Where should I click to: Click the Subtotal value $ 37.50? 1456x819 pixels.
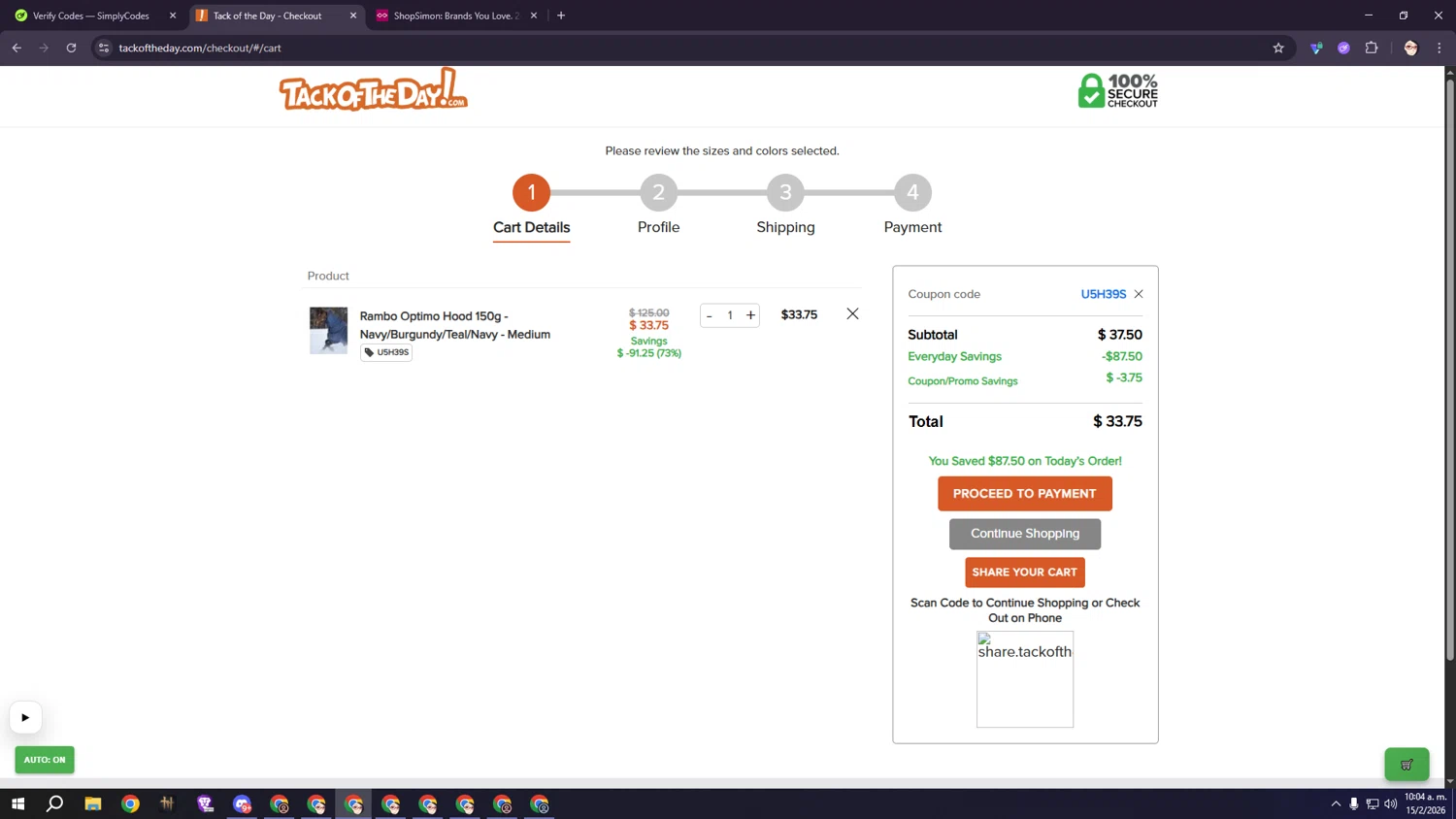pyautogui.click(x=1119, y=335)
